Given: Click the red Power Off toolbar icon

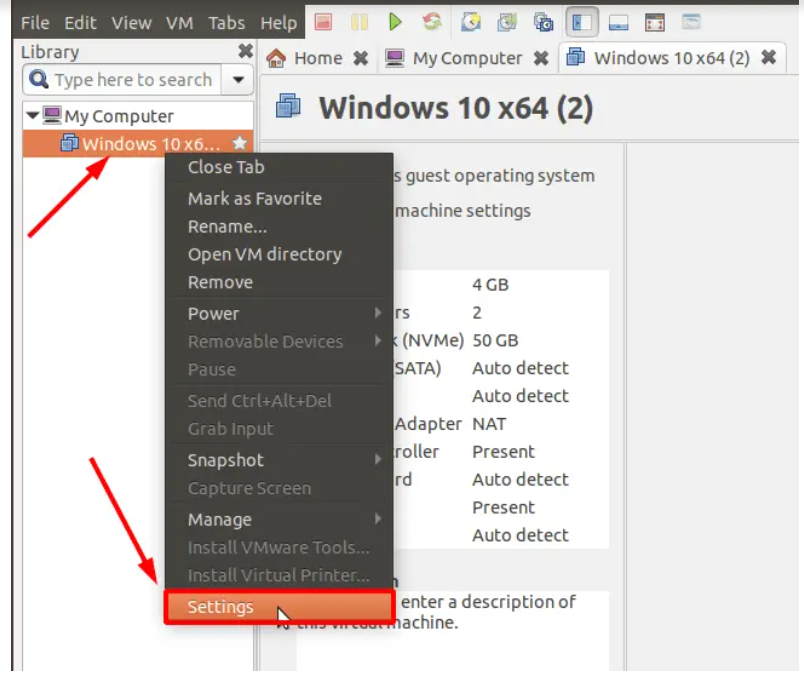Looking at the screenshot, I should coord(323,22).
